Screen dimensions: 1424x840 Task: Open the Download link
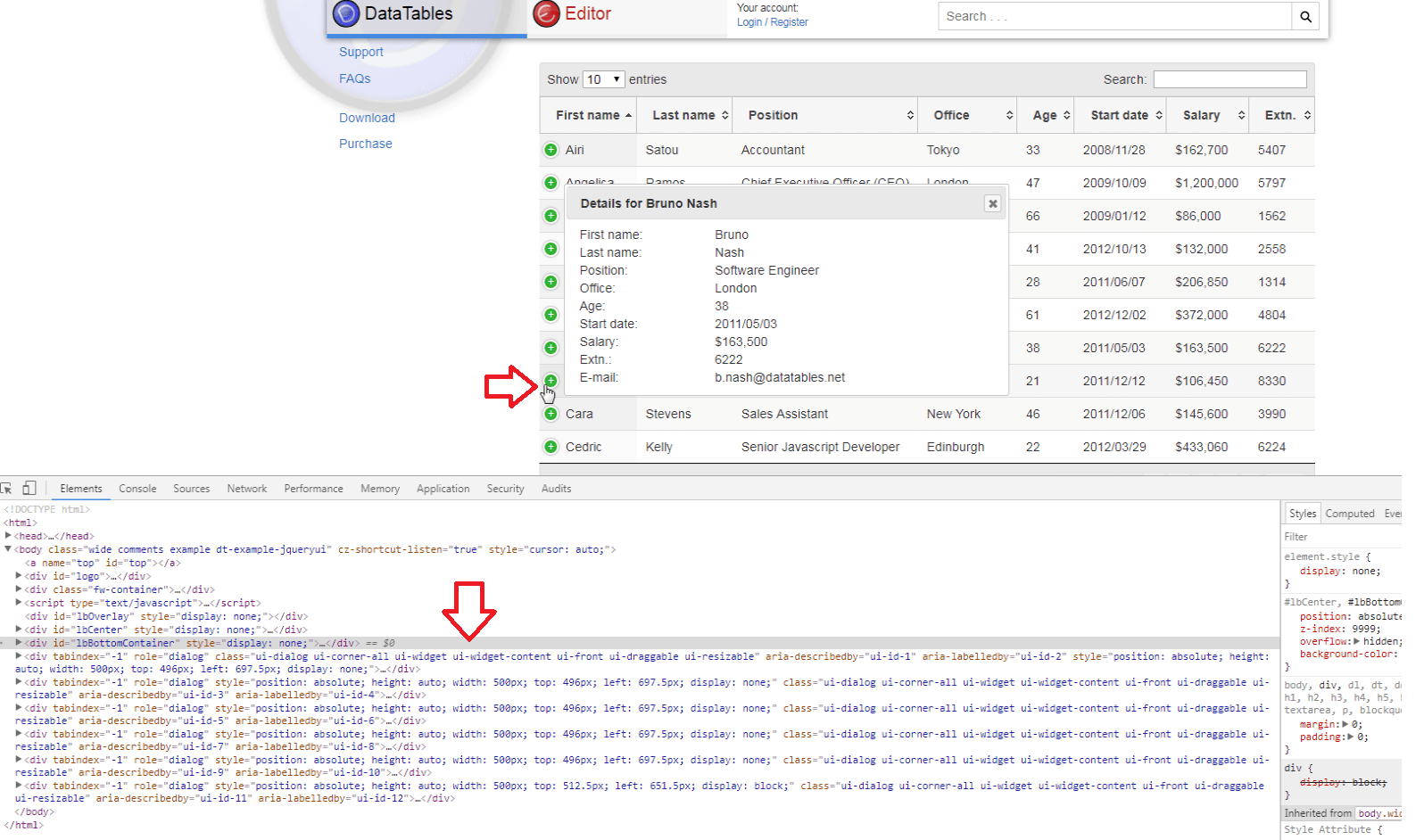pos(367,118)
